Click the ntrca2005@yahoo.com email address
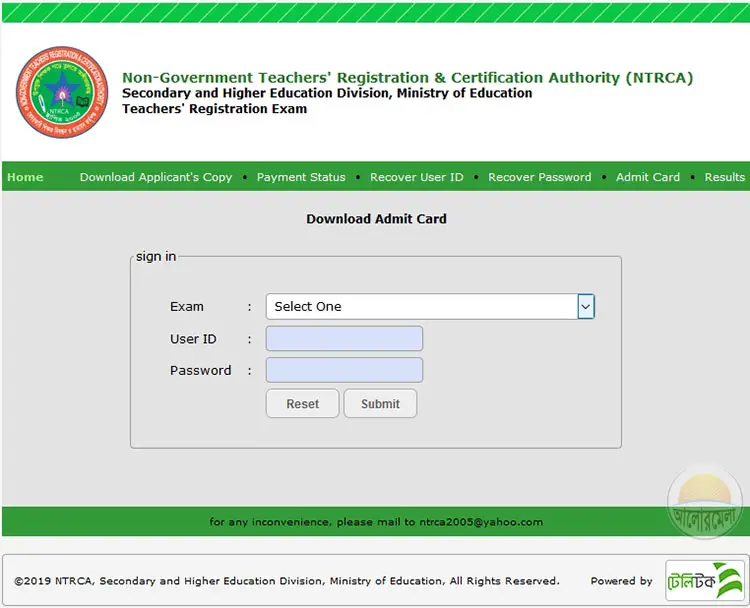The height and width of the screenshot is (608, 750). [481, 522]
